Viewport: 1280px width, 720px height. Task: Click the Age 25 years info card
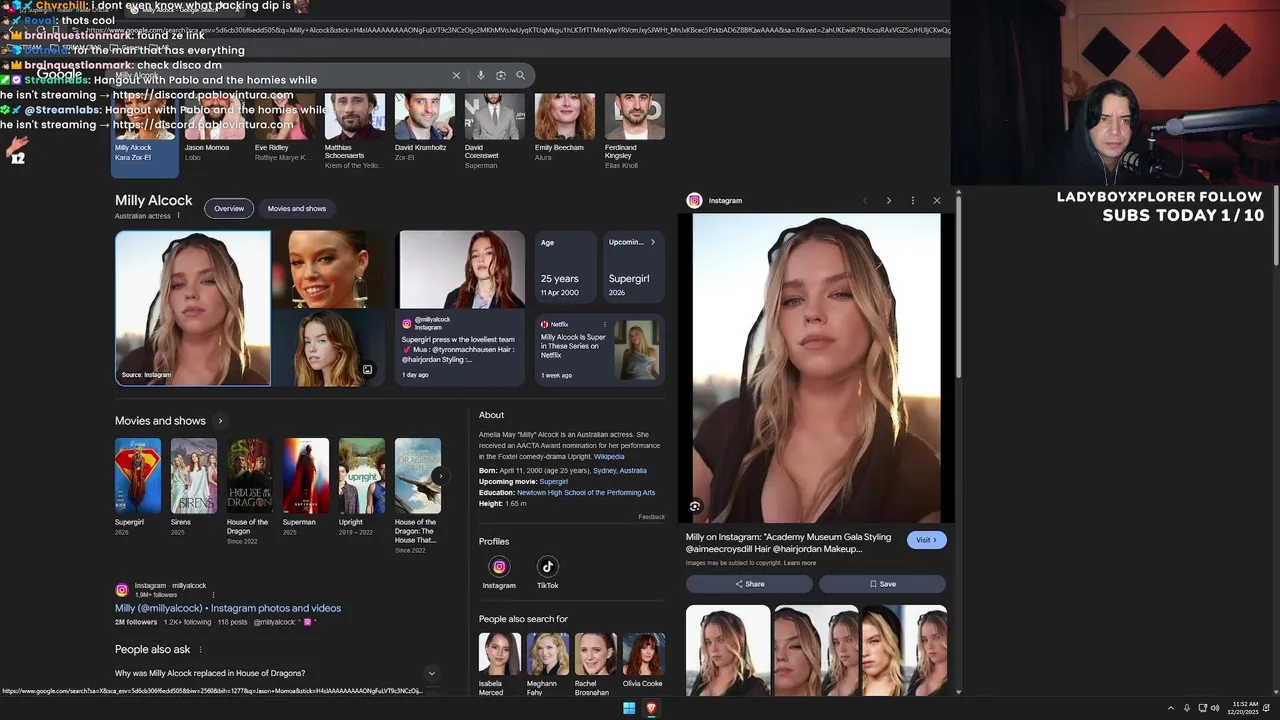point(565,266)
